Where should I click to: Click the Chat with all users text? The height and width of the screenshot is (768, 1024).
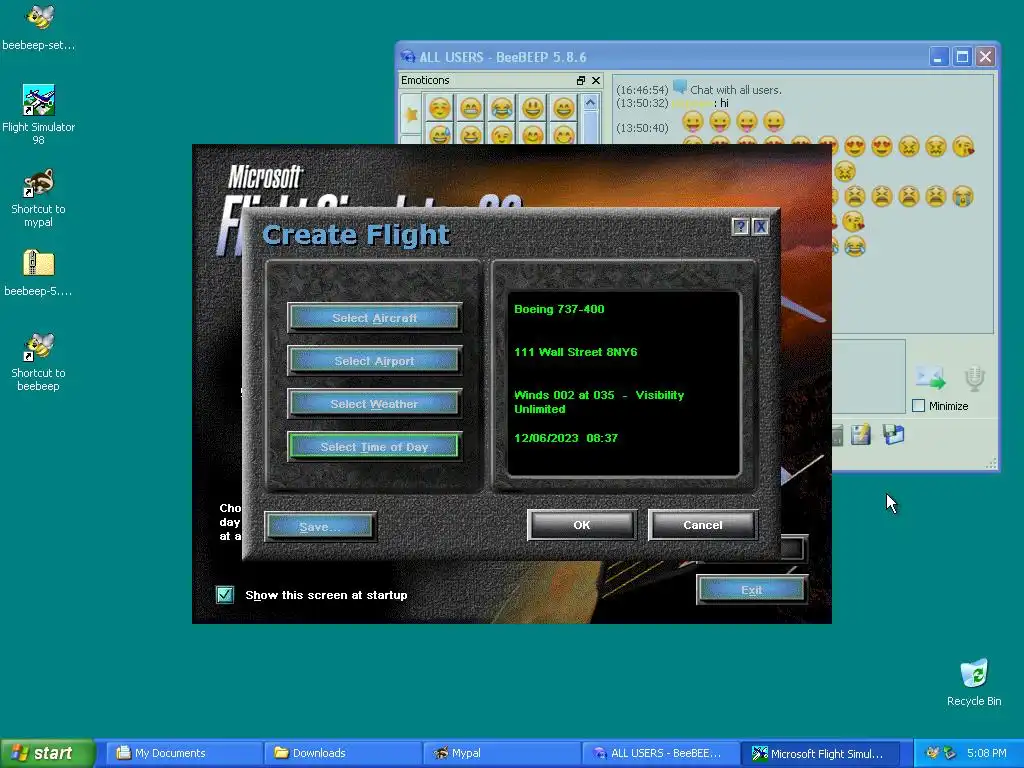click(736, 90)
